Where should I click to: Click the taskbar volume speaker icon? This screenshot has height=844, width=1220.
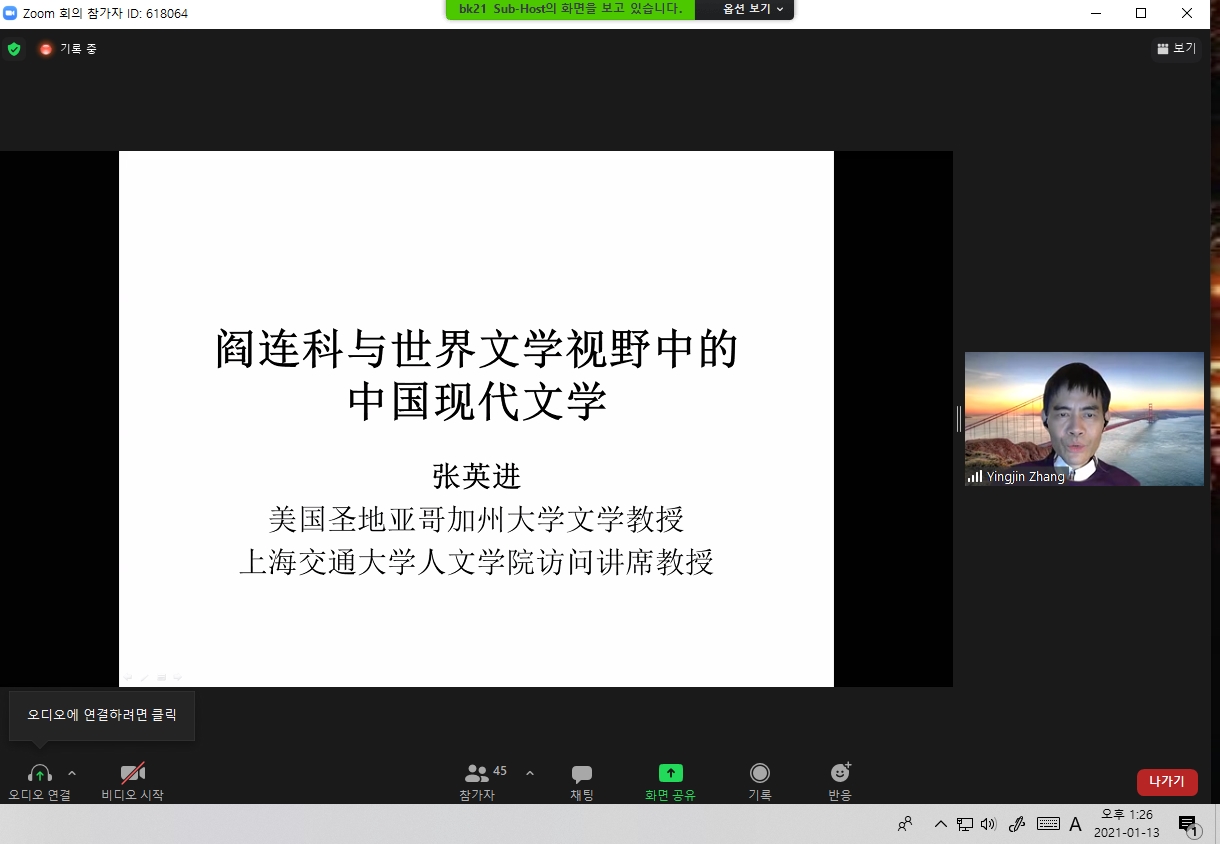pyautogui.click(x=989, y=825)
